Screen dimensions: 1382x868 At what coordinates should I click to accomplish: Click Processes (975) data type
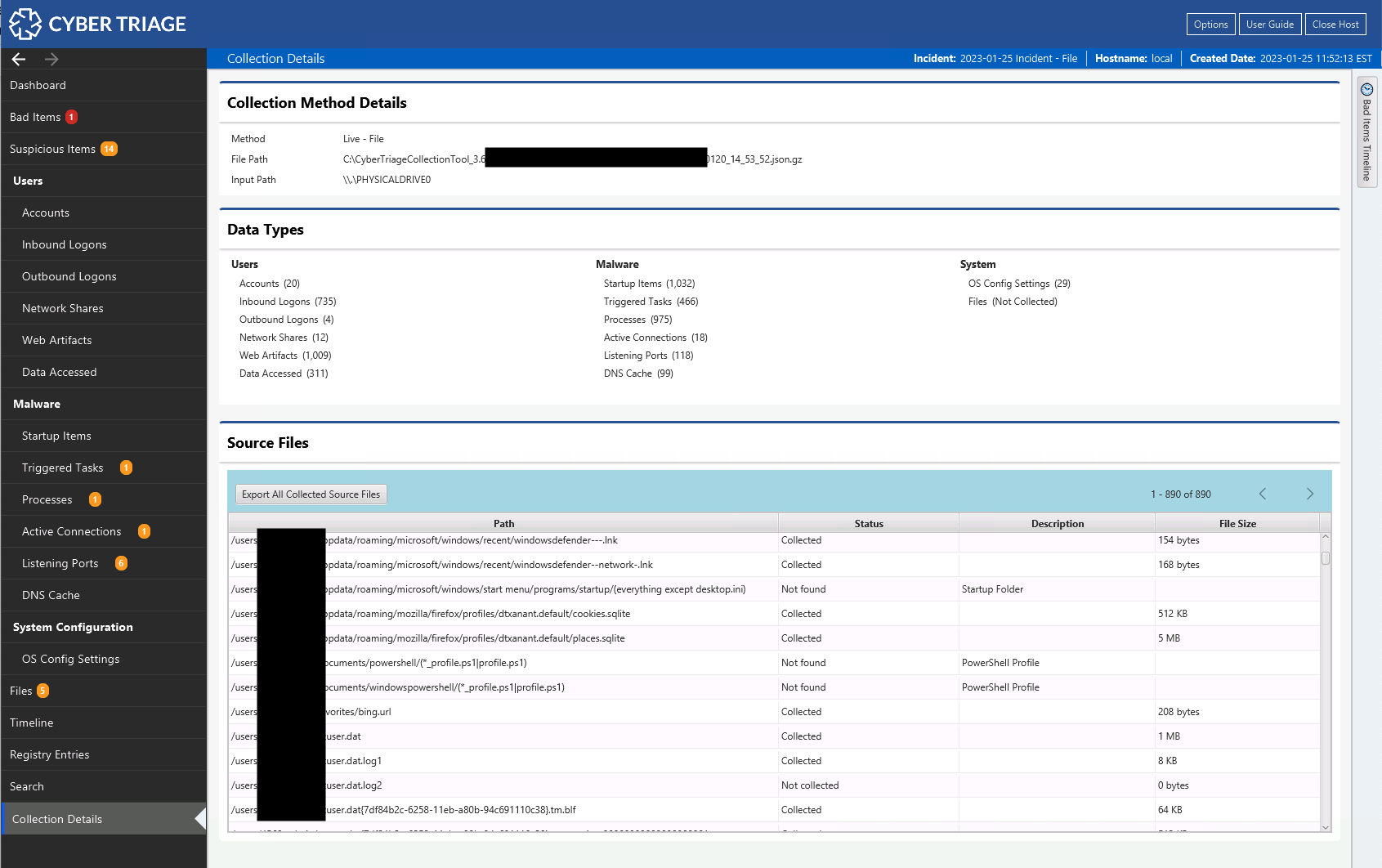point(637,320)
